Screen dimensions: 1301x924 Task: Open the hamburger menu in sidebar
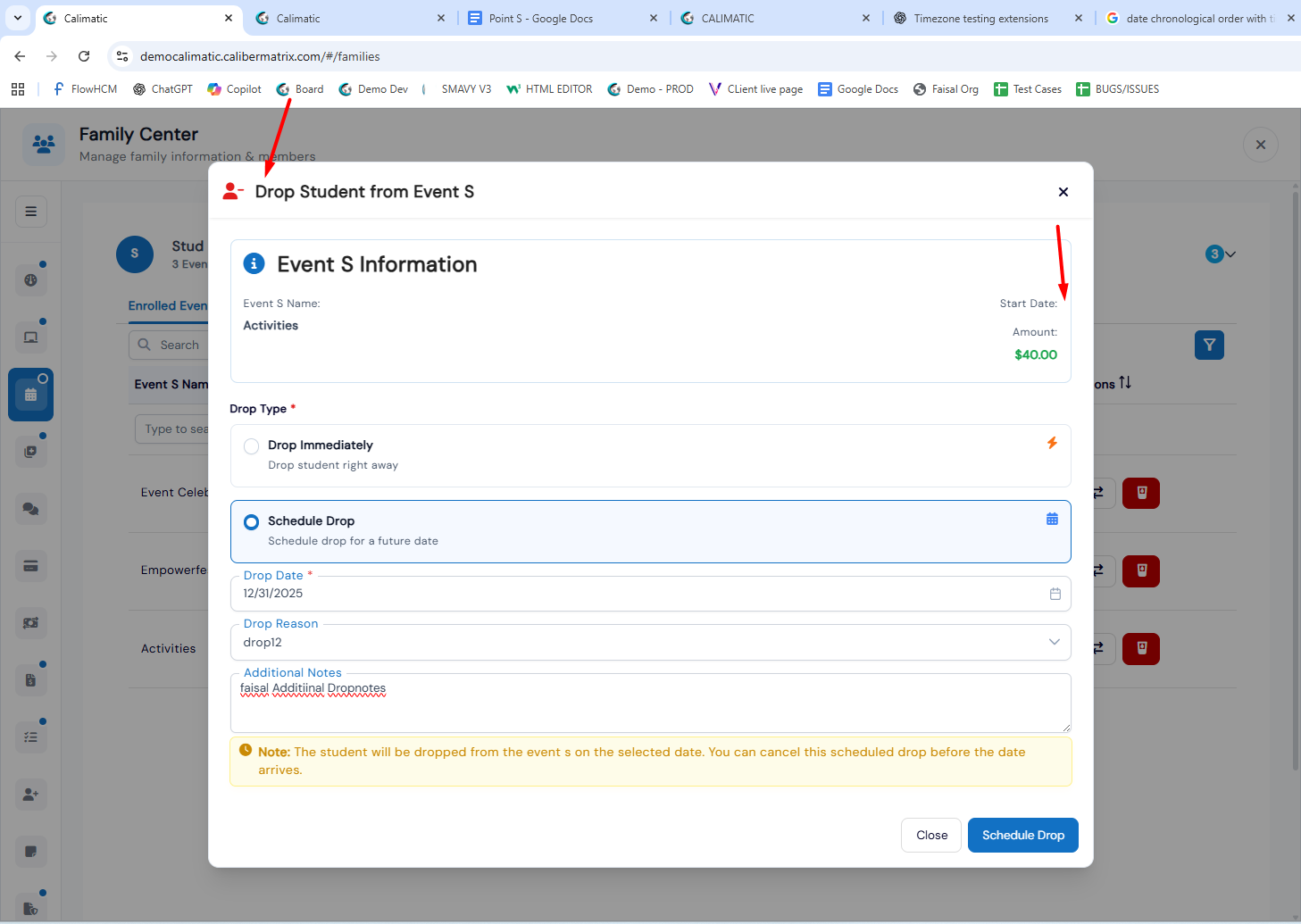[x=31, y=212]
